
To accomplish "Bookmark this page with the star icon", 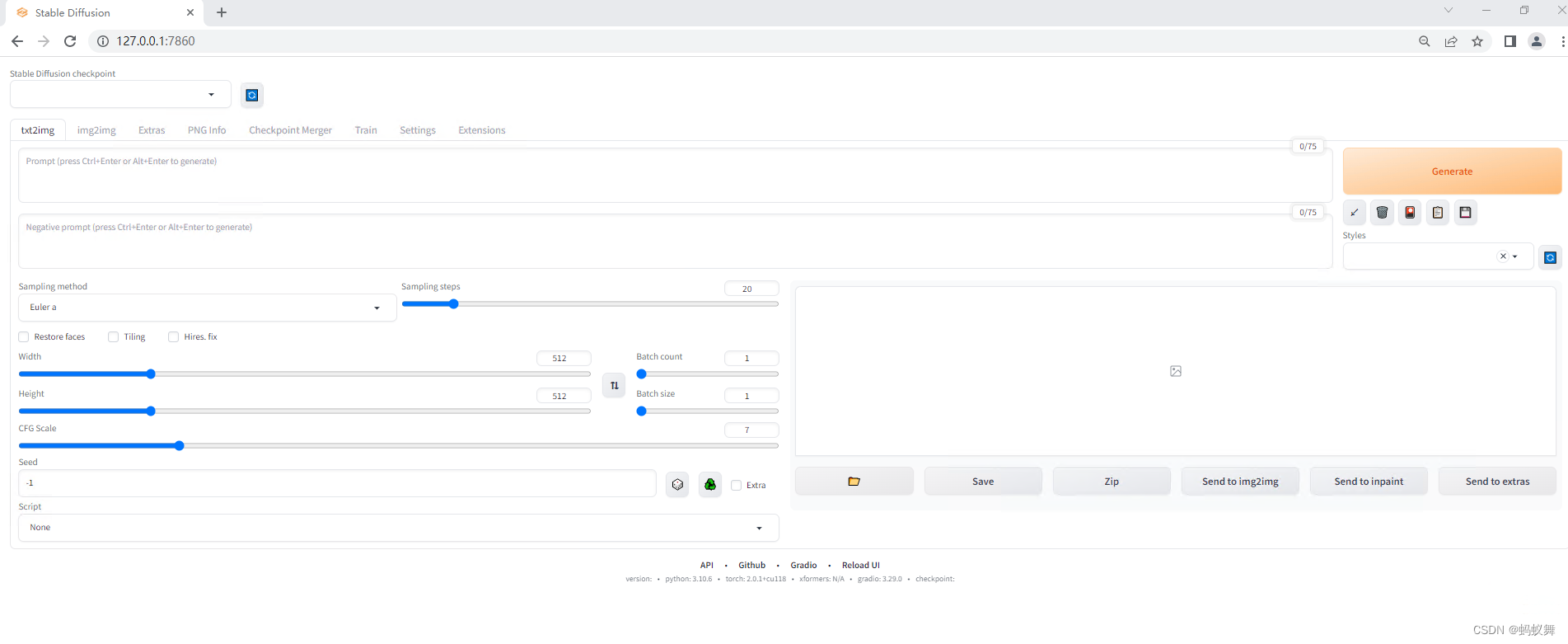I will [1477, 41].
